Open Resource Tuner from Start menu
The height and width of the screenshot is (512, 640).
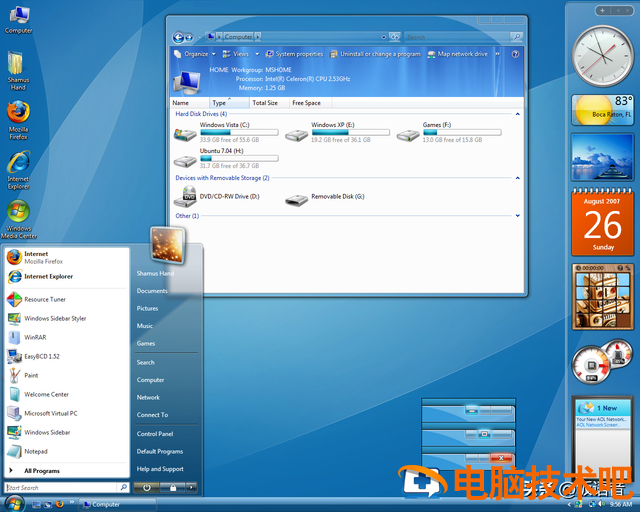click(x=67, y=299)
